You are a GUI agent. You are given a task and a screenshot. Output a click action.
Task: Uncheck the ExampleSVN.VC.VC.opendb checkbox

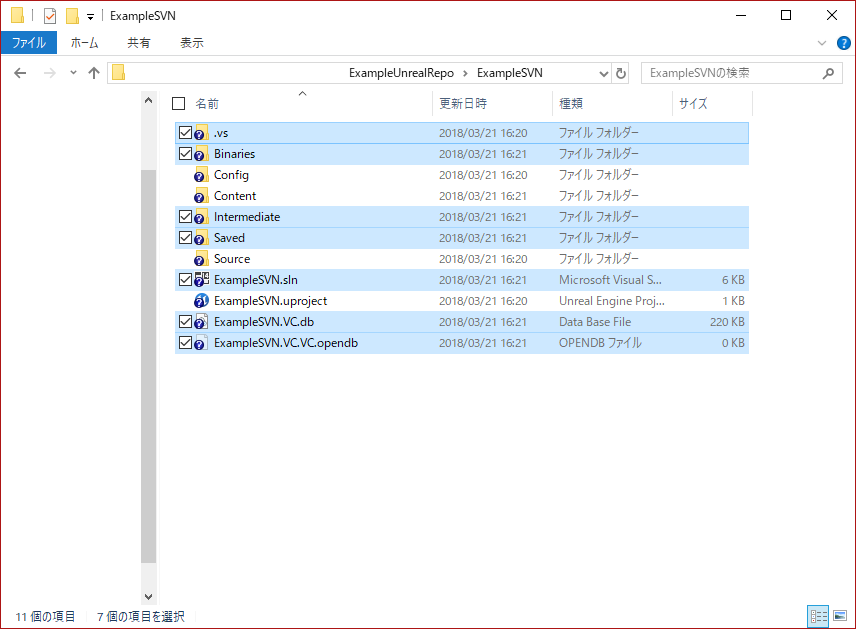[185, 343]
